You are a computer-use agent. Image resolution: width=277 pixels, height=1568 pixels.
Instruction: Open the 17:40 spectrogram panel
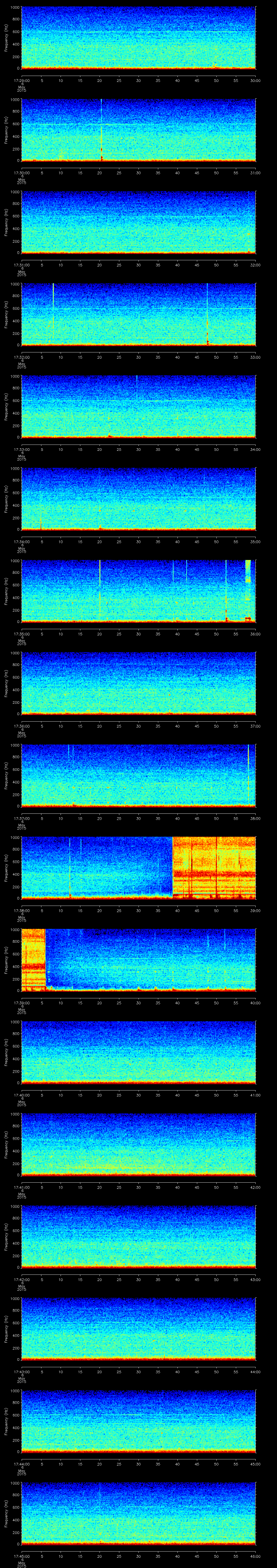138,1052
